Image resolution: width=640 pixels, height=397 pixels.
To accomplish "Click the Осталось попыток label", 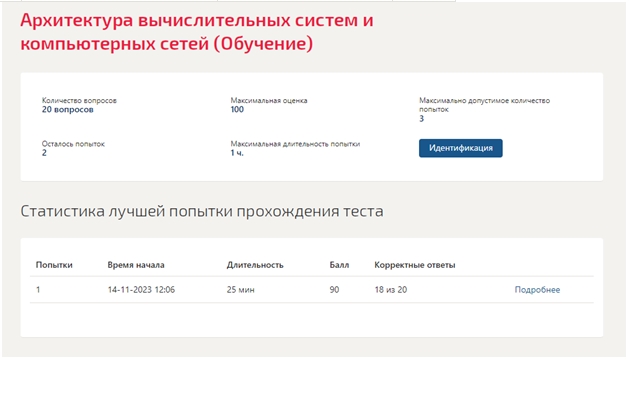I will [73, 144].
